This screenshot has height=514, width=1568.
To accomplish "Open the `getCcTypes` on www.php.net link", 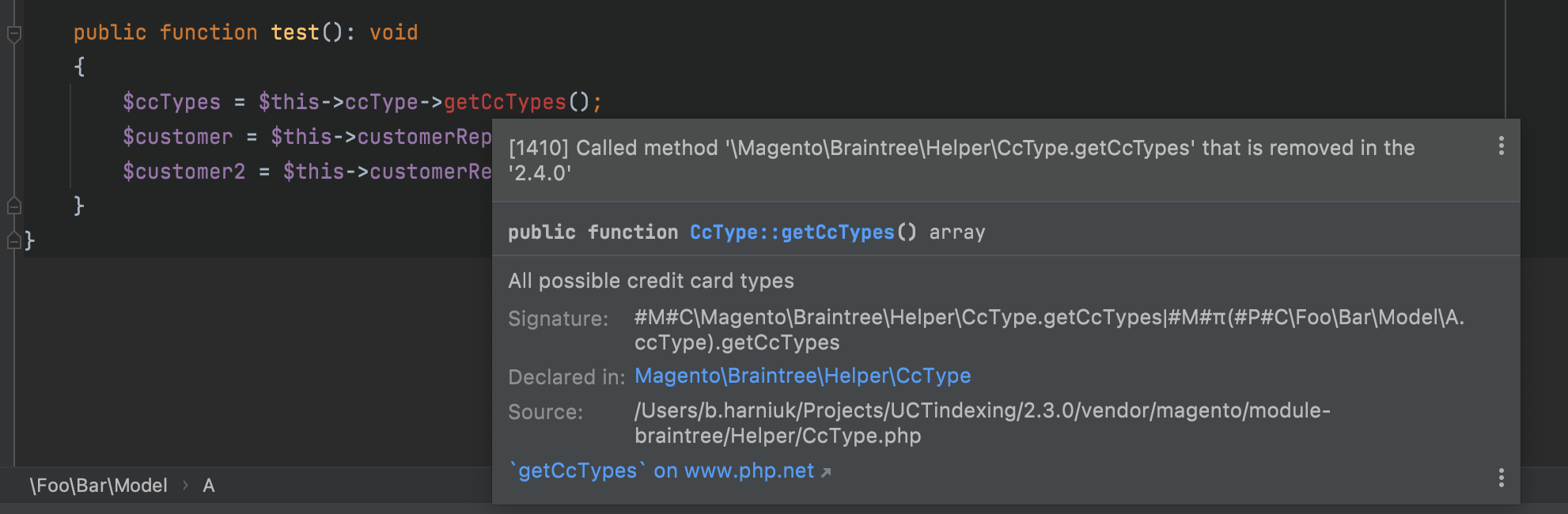I will click(661, 471).
